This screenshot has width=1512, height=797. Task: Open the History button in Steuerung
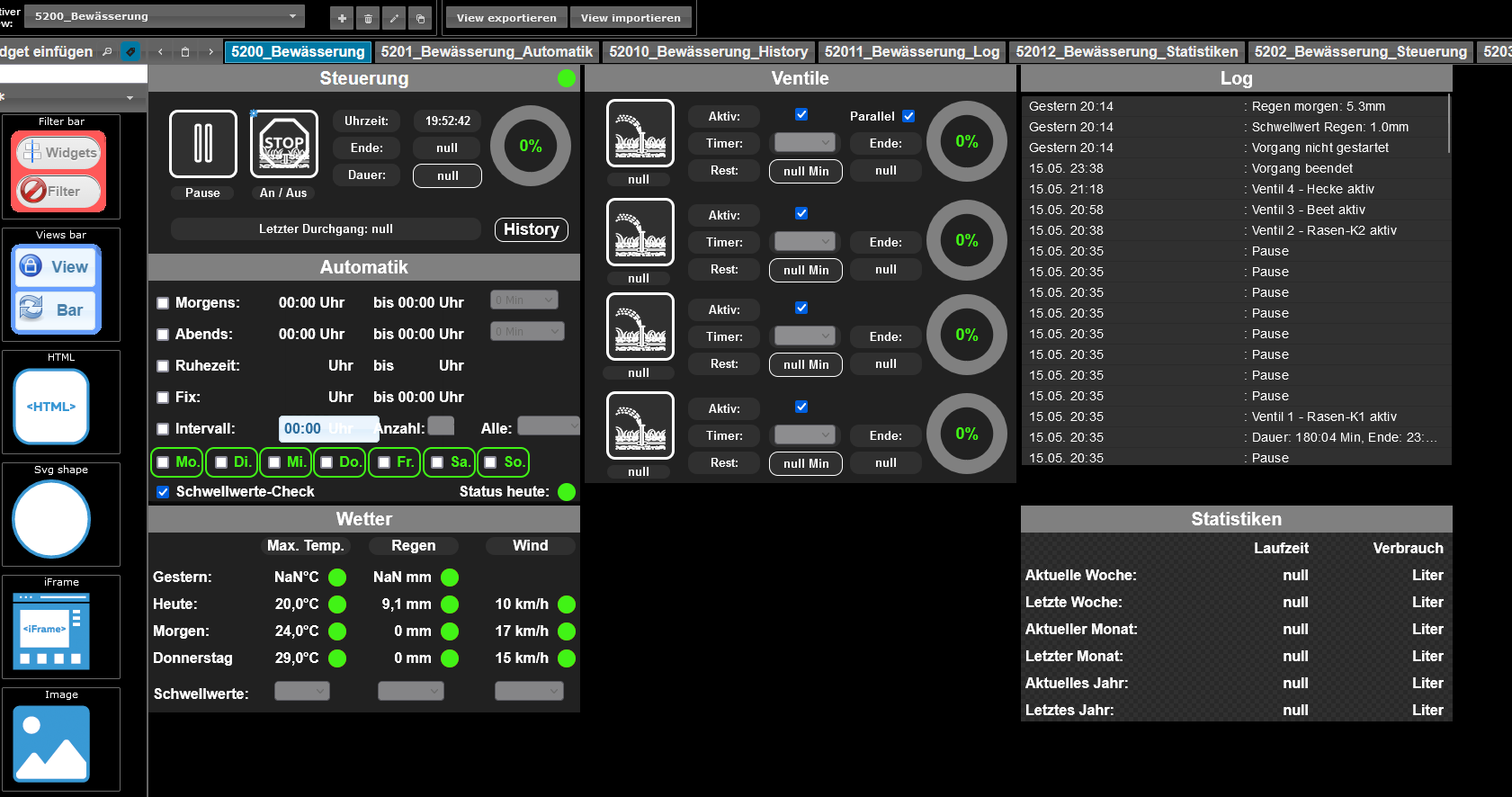(531, 229)
